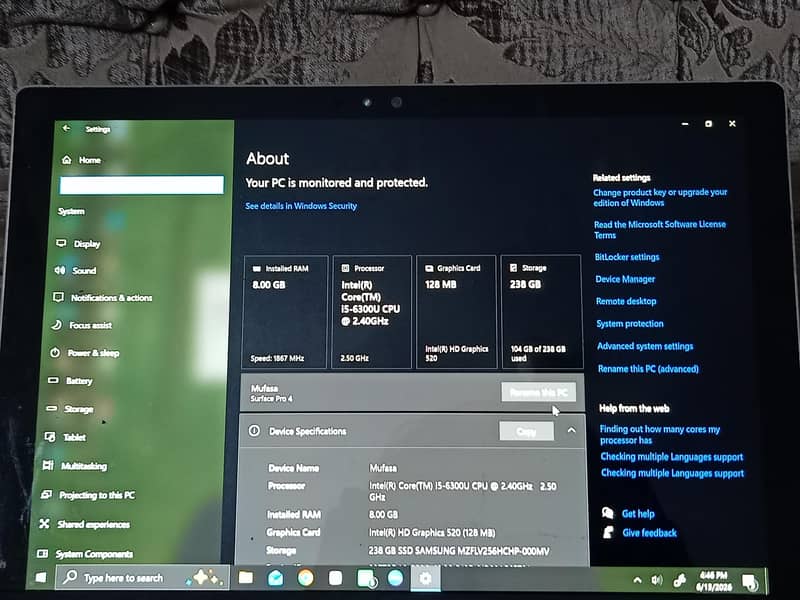The image size is (800, 600).
Task: Click the Focus assist moon icon
Action: pos(57,324)
